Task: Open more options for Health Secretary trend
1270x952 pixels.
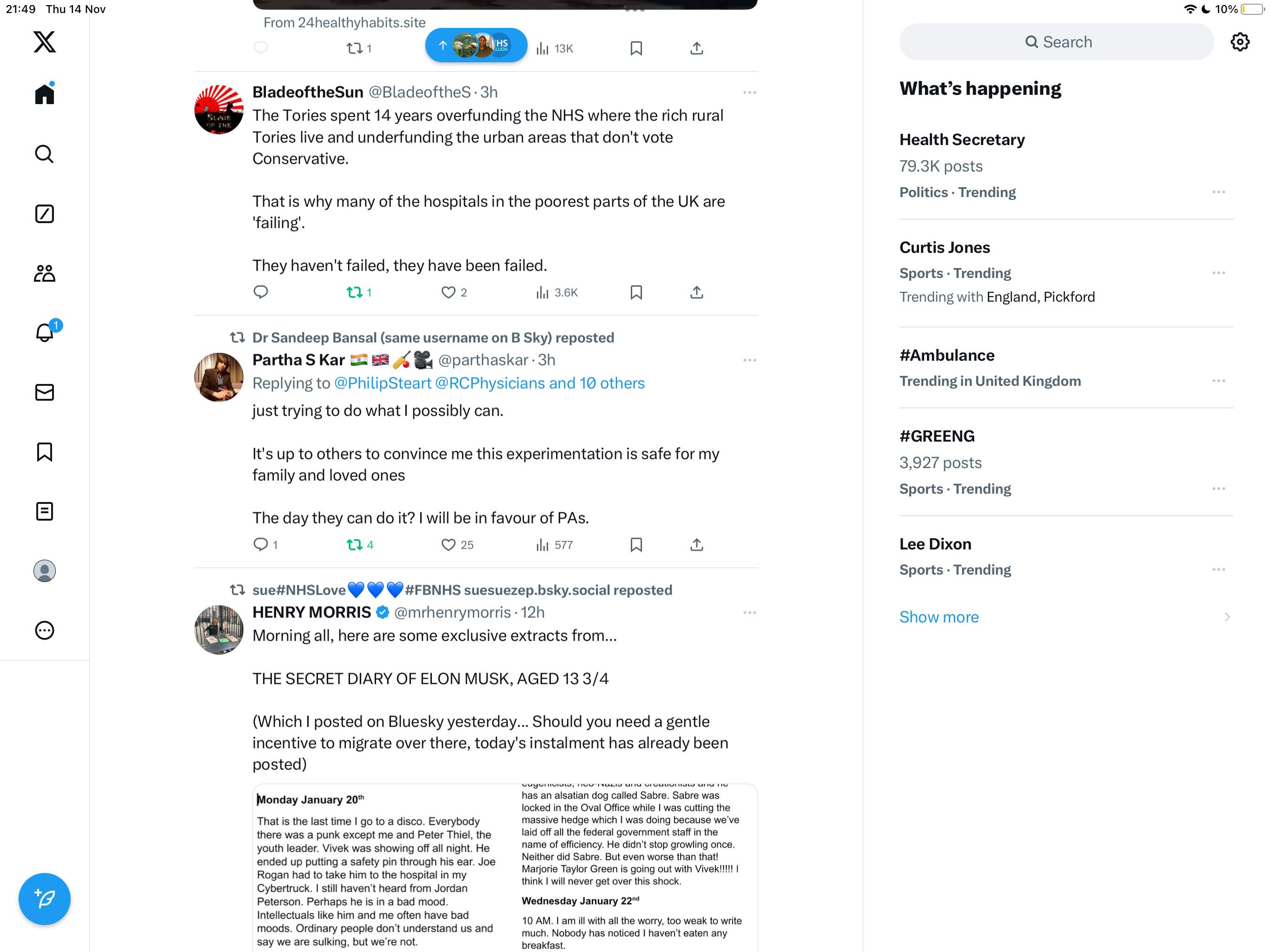Action: 1218,192
